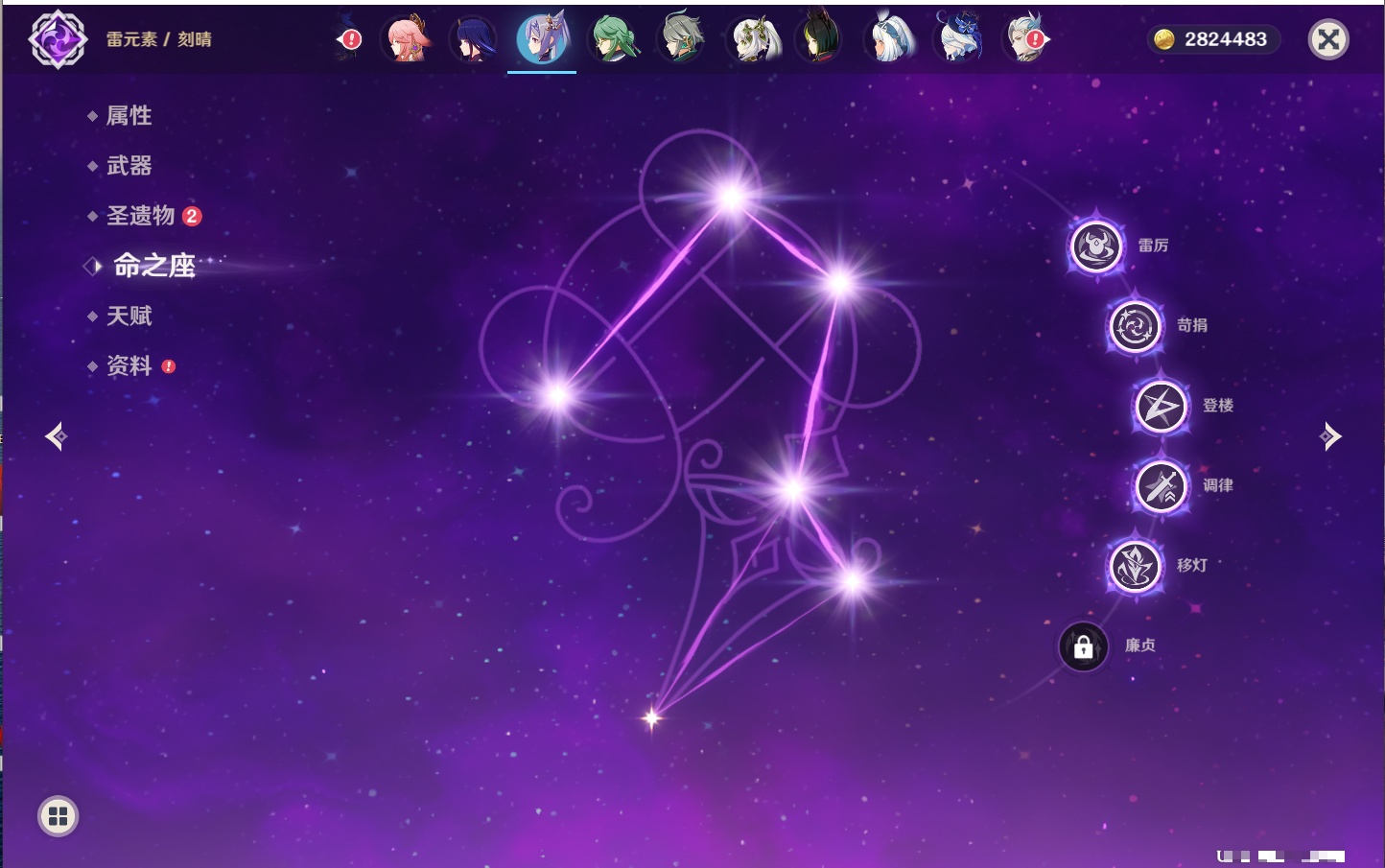View the 移灯 constellation icon

click(1136, 566)
